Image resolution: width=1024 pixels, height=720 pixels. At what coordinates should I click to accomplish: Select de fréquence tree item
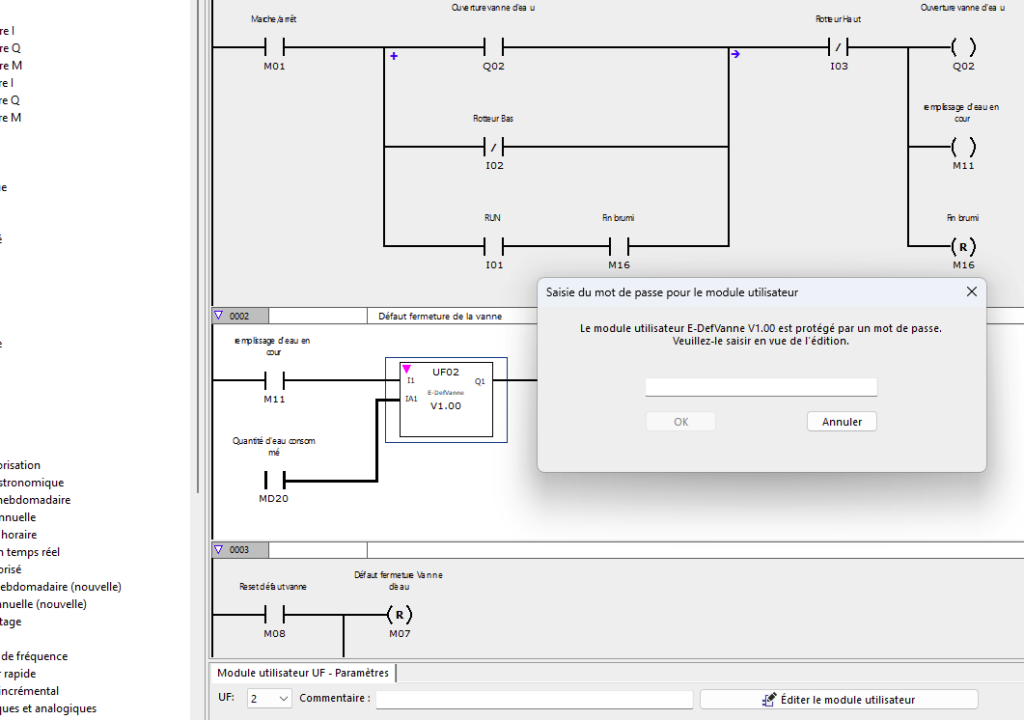pyautogui.click(x=34, y=656)
